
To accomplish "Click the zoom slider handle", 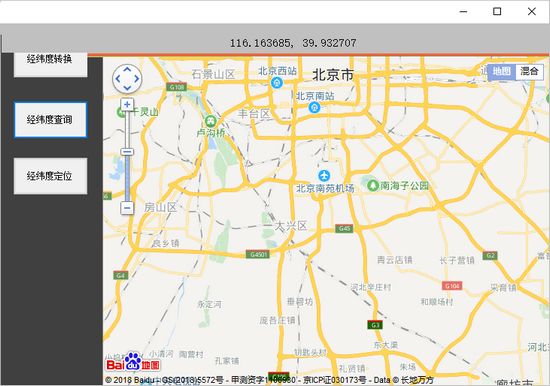I will coord(127,152).
